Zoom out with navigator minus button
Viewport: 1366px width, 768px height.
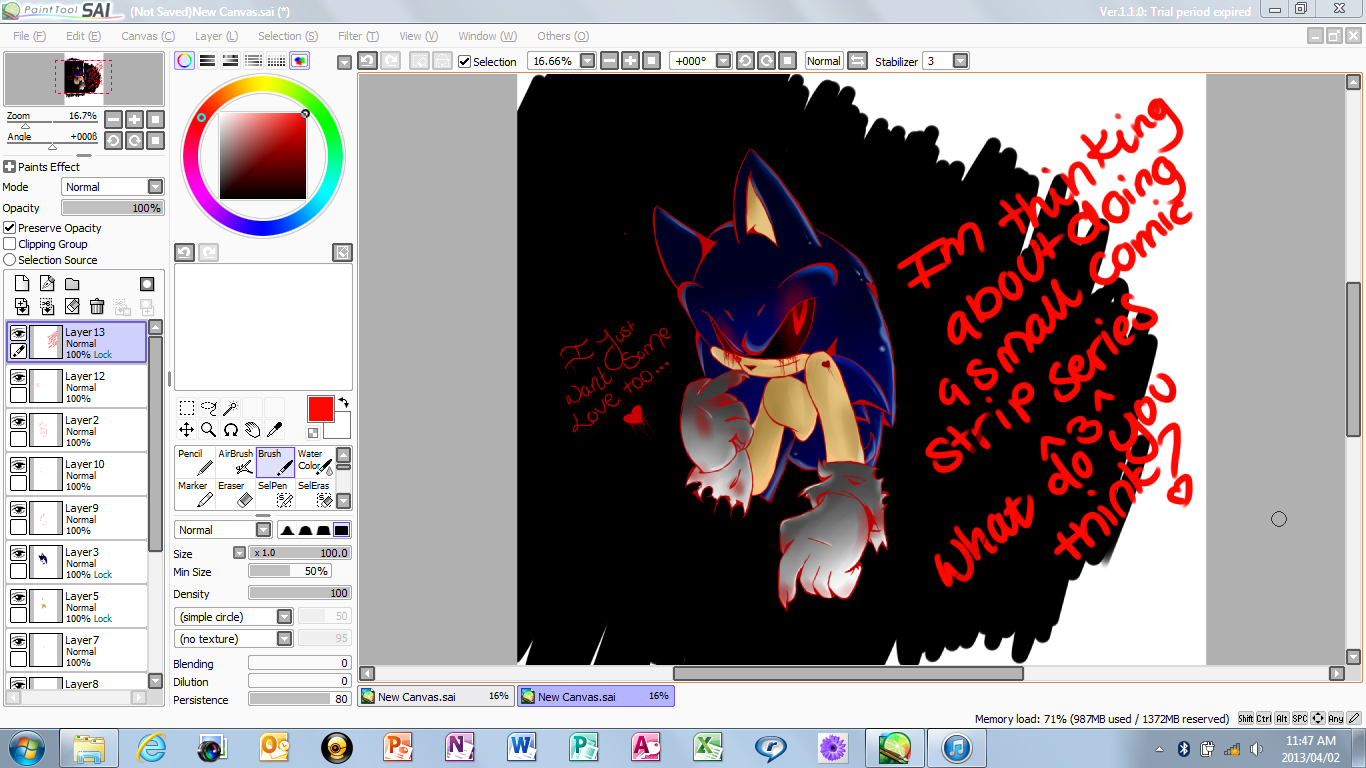113,118
